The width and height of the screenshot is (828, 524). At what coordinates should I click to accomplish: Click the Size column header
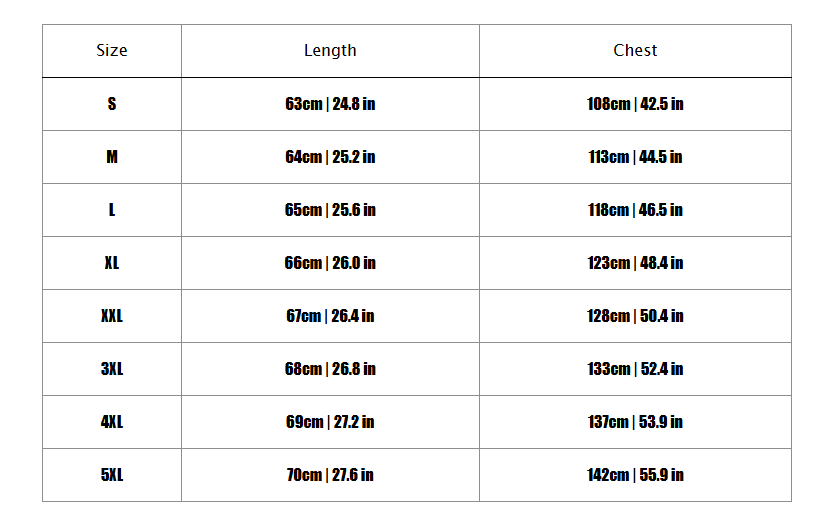tap(112, 51)
